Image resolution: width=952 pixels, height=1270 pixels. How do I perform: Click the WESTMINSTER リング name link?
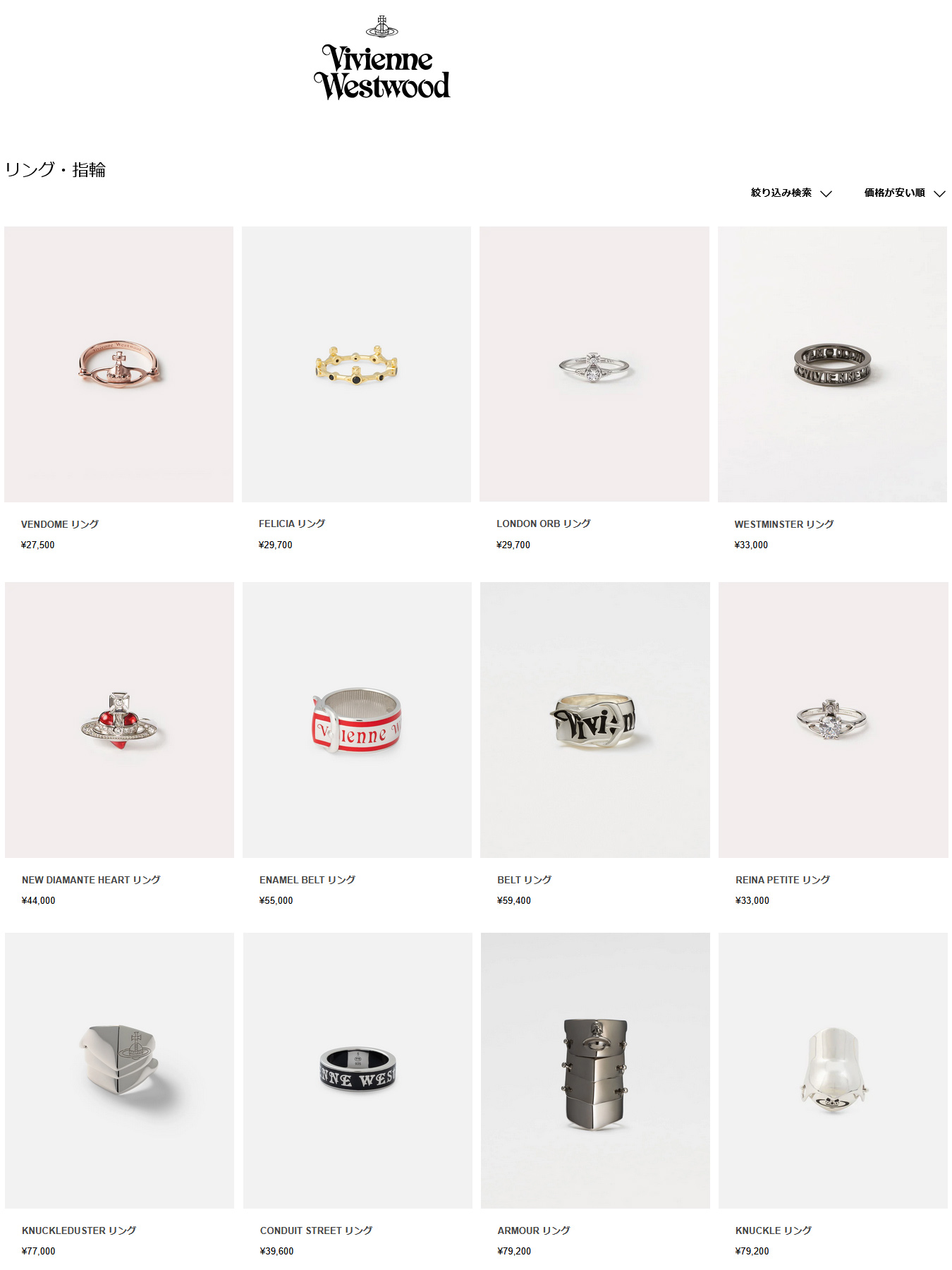coord(784,524)
